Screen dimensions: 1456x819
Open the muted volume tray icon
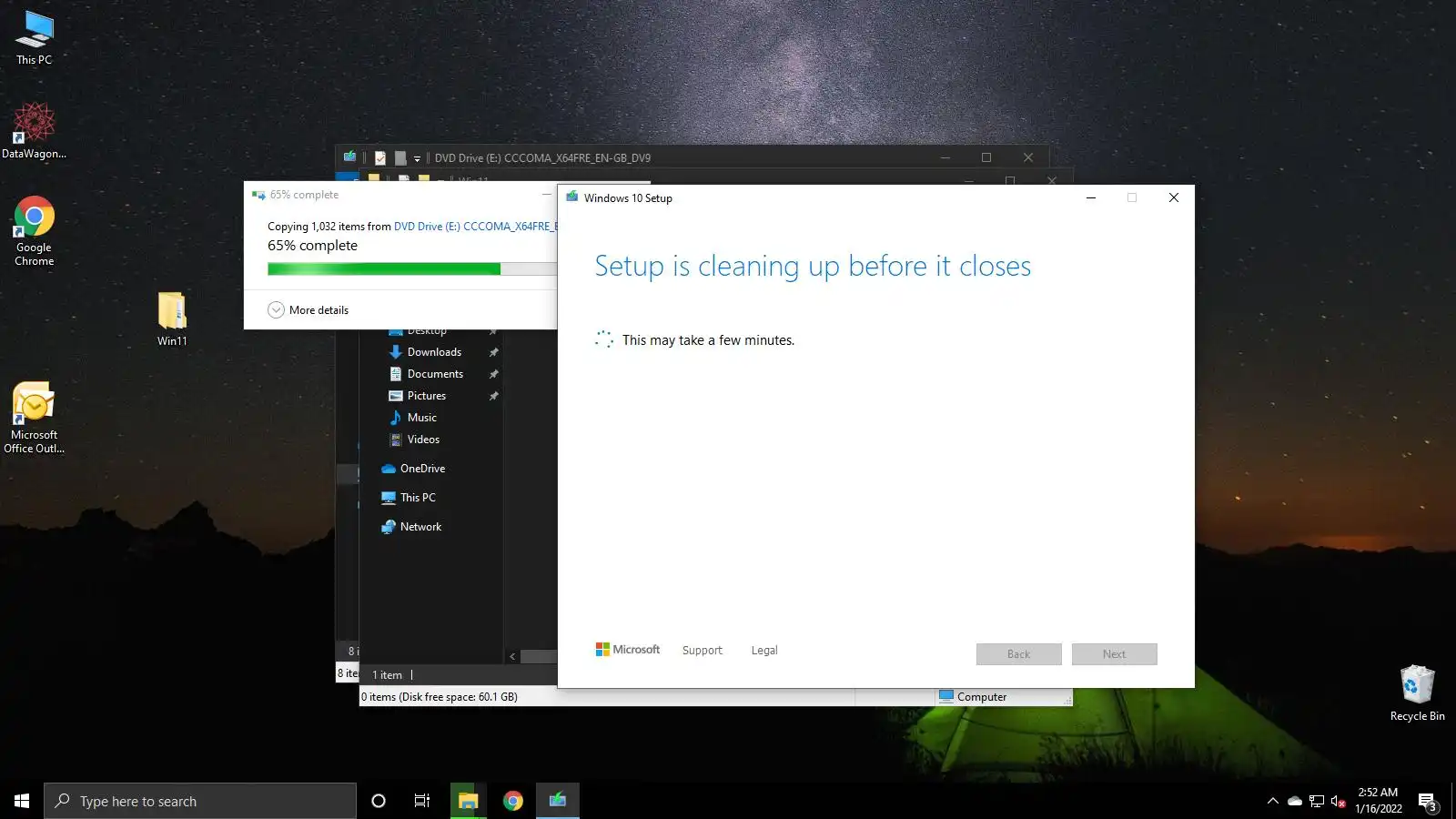1338,801
